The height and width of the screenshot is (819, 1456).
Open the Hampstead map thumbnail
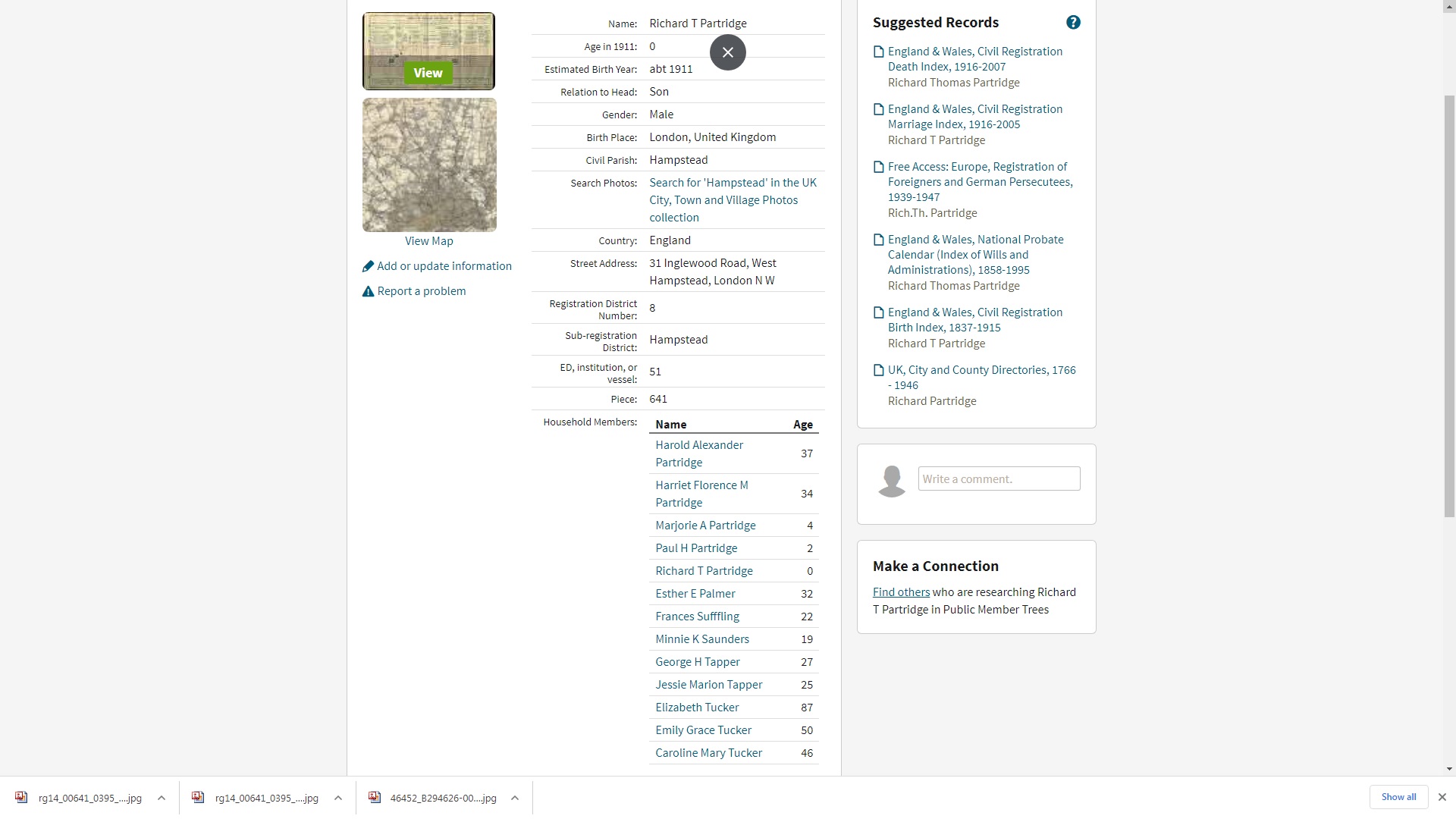pyautogui.click(x=429, y=165)
